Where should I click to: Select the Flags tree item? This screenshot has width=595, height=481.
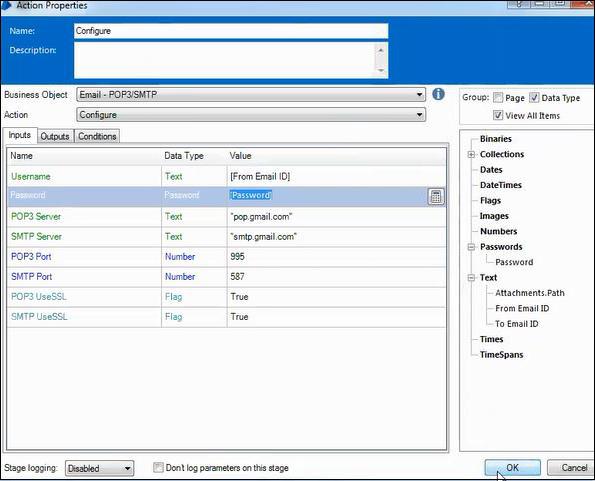click(x=490, y=200)
